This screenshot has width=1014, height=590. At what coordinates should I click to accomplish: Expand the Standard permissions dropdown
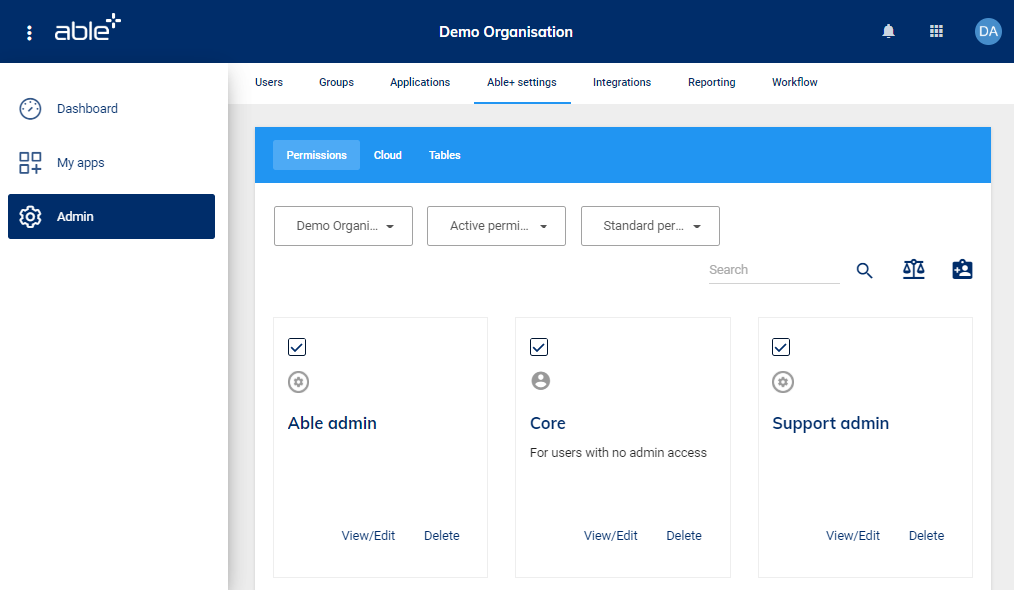pos(650,226)
